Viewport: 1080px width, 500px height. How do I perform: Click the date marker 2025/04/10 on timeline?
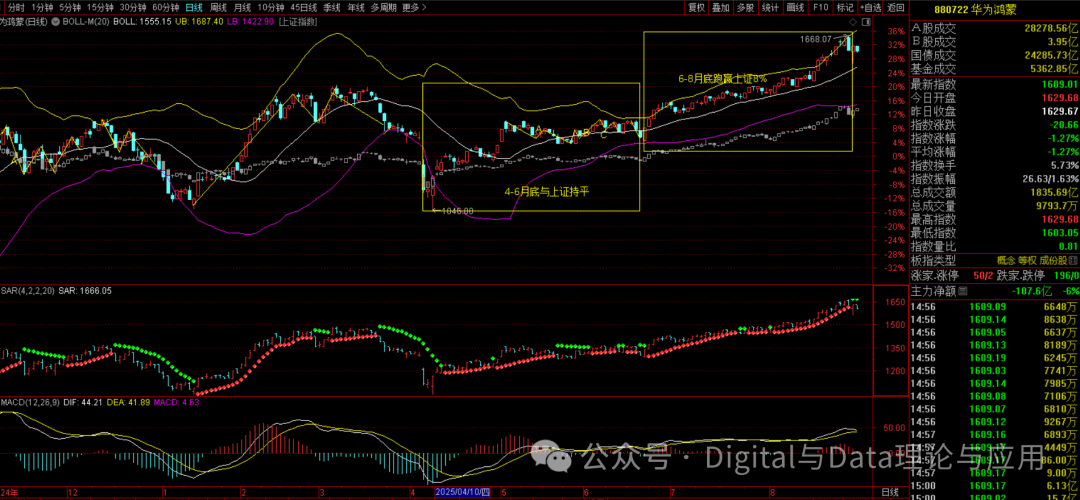click(x=463, y=492)
